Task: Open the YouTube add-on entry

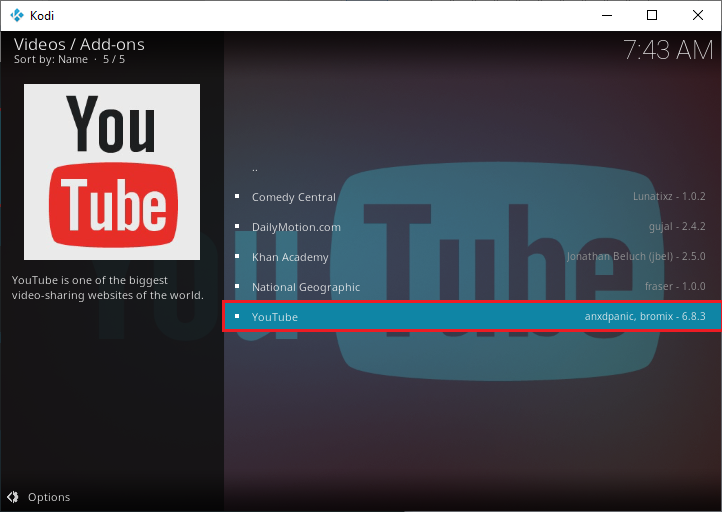Action: click(x=472, y=317)
